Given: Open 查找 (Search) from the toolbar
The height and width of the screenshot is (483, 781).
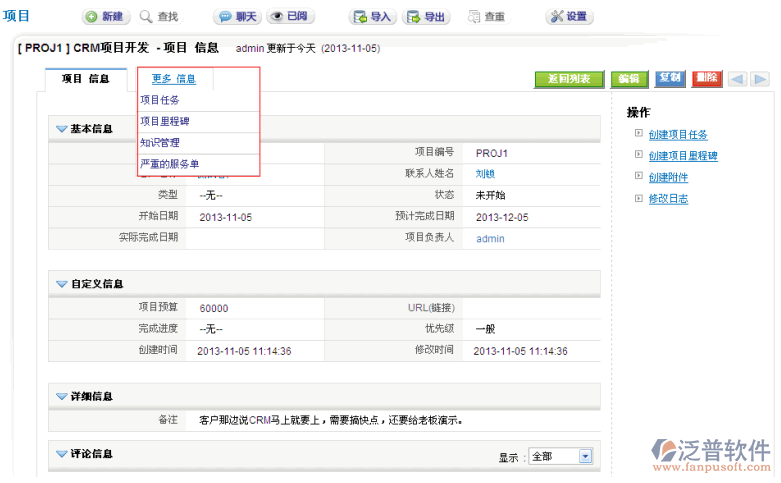Looking at the screenshot, I should pos(159,17).
